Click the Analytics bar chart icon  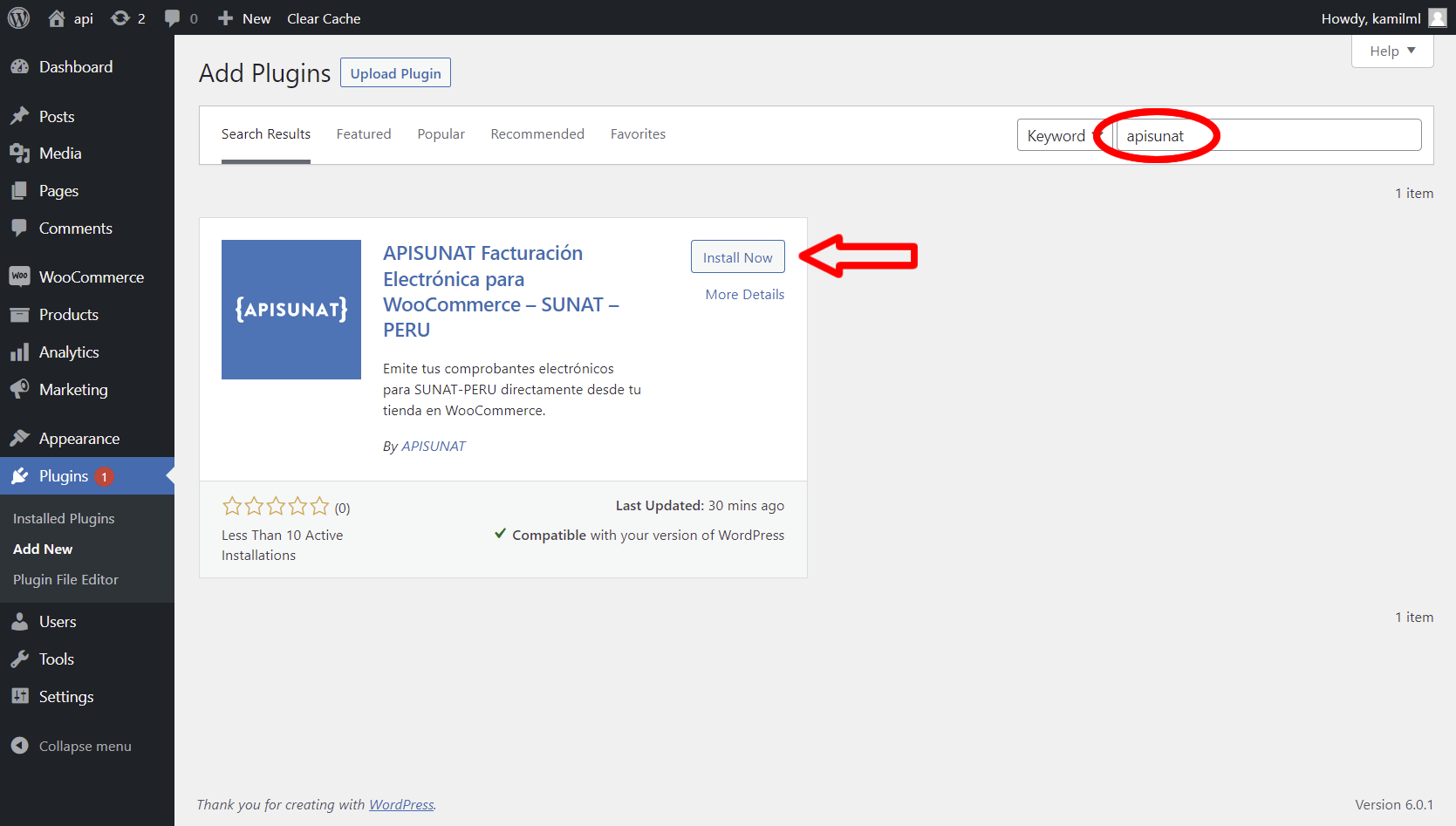tap(19, 352)
